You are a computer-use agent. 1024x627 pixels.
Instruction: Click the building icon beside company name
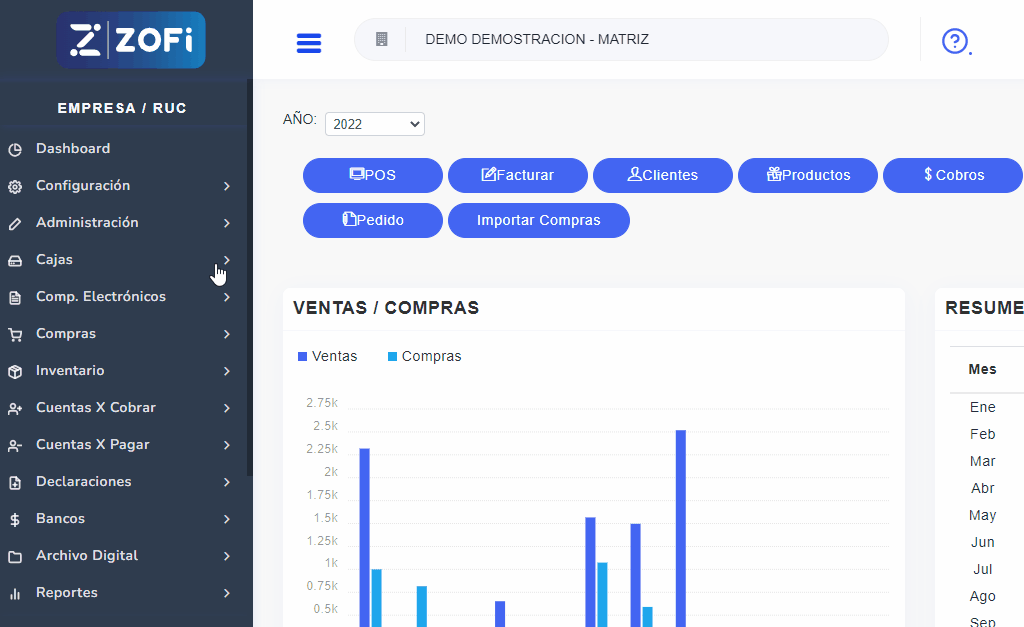(x=381, y=40)
